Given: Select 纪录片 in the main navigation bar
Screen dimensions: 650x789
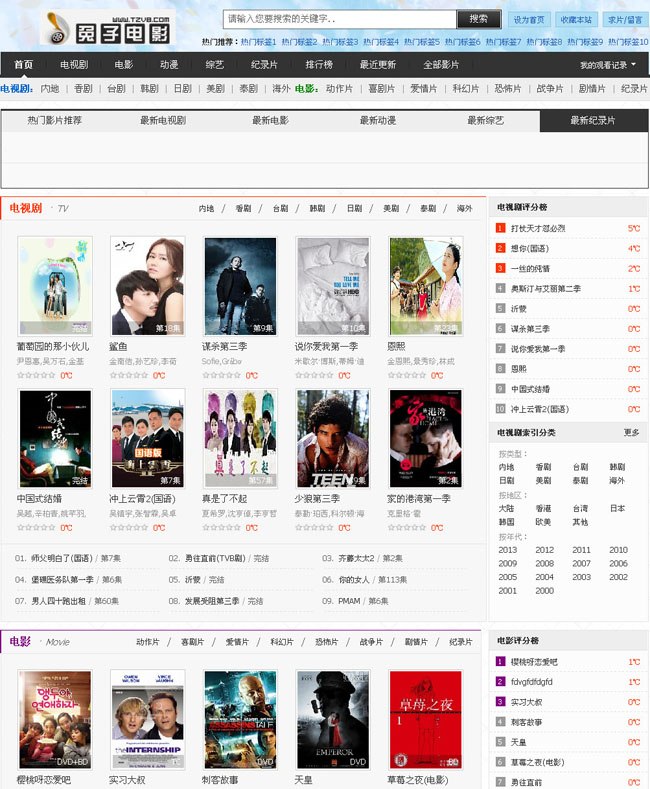Looking at the screenshot, I should point(264,64).
